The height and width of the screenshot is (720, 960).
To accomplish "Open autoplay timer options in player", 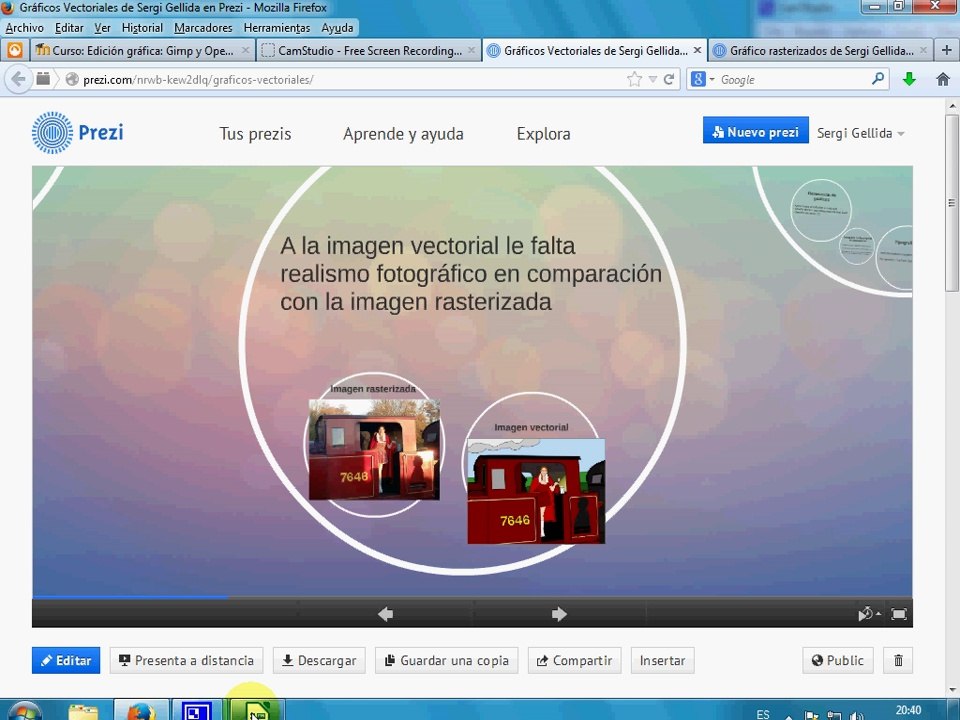I will 869,613.
